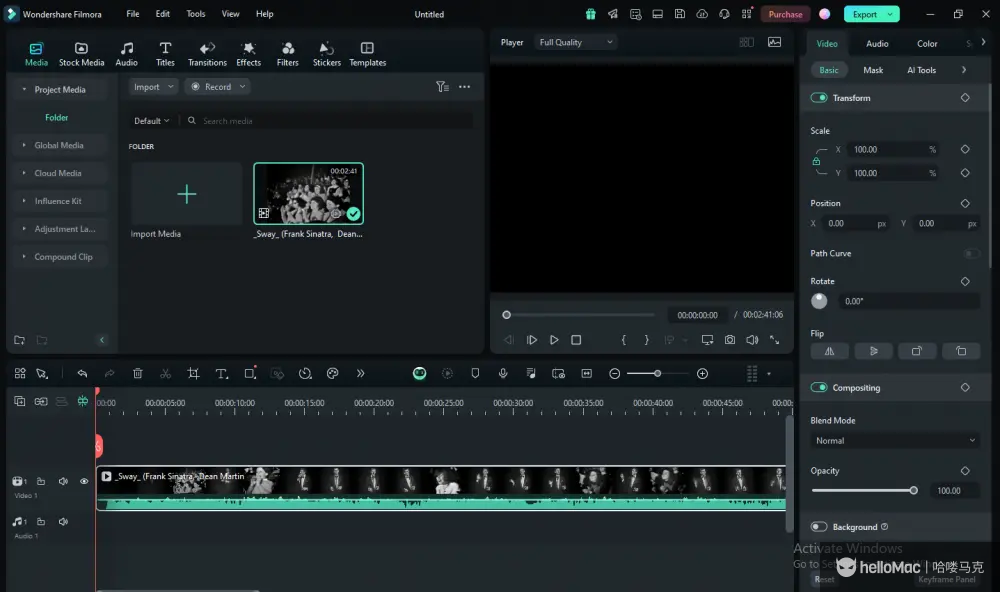The height and width of the screenshot is (592, 1000).
Task: Click the Split scissors icon in timeline toolbar
Action: [x=165, y=373]
